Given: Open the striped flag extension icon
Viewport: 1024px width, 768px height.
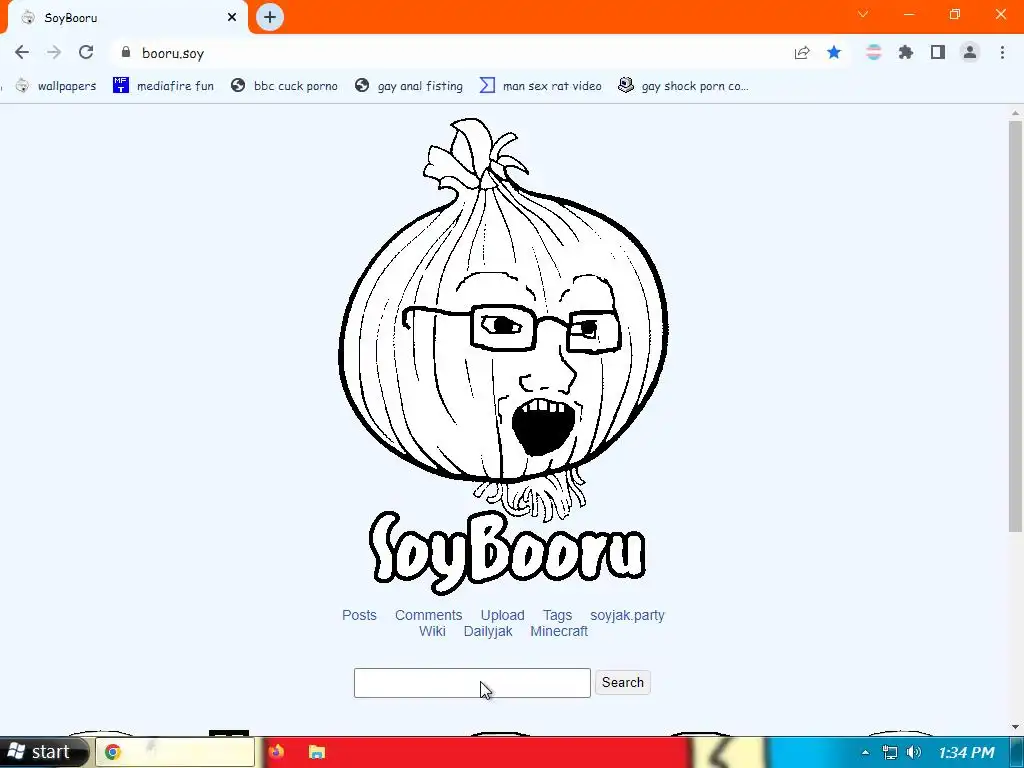Looking at the screenshot, I should [x=873, y=52].
